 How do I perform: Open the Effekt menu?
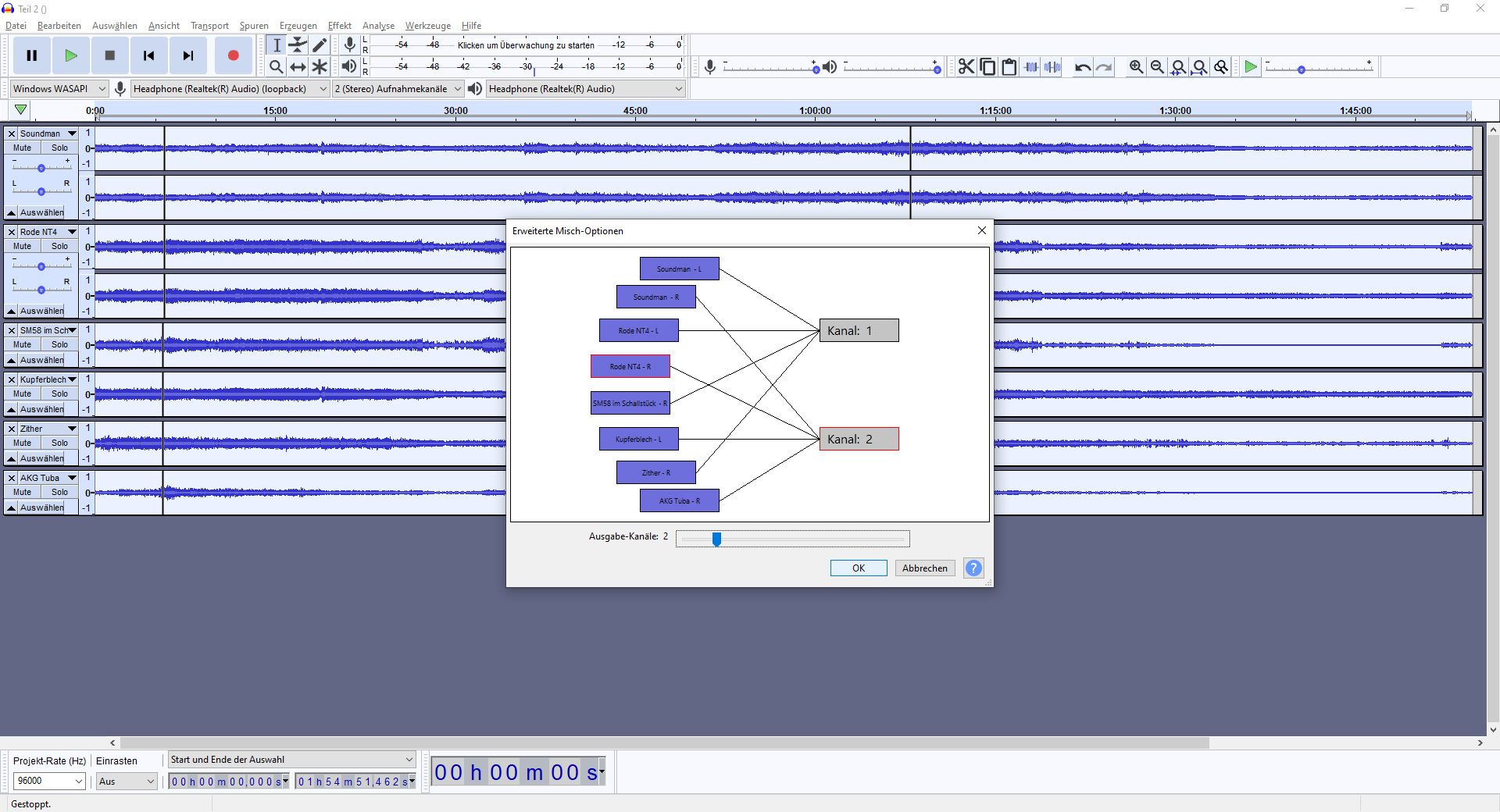pos(339,26)
